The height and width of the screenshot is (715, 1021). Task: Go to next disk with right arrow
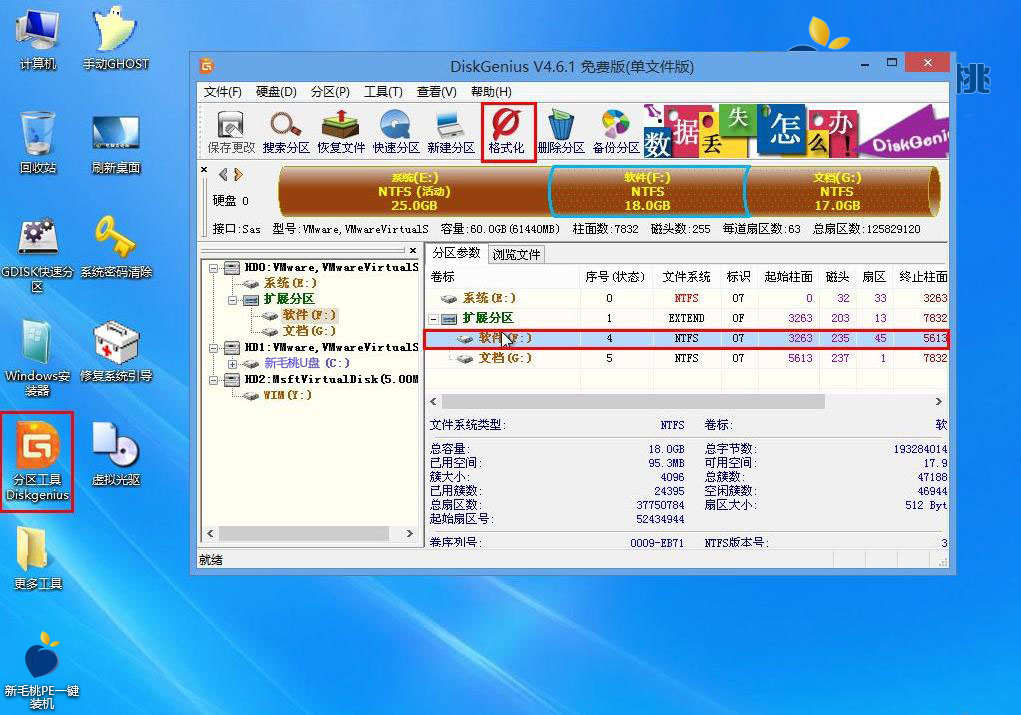(x=238, y=175)
